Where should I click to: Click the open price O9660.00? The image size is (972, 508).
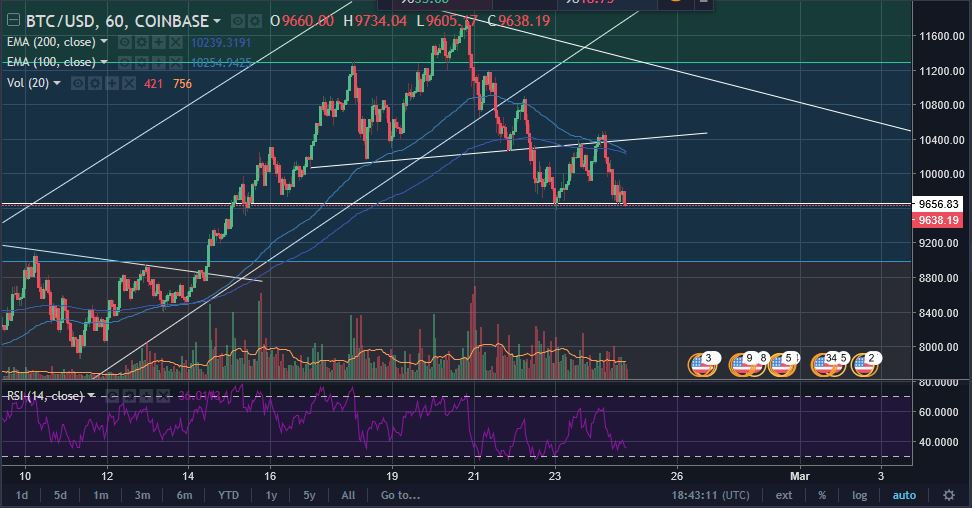click(302, 21)
